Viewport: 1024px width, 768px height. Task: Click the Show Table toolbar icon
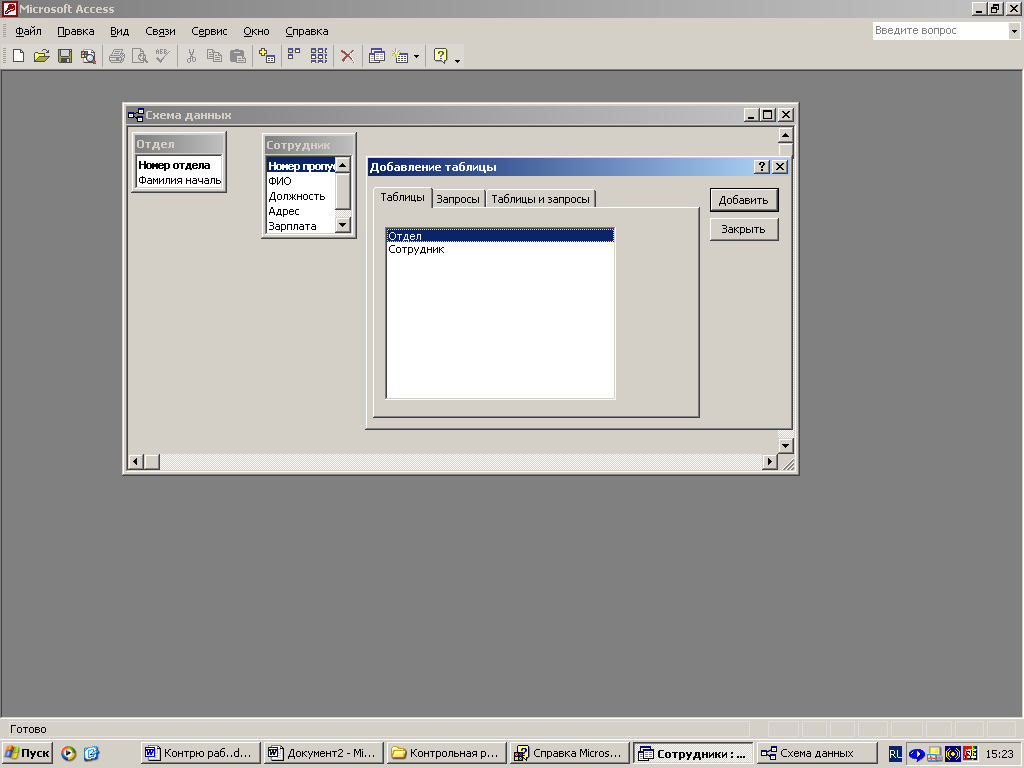tap(266, 56)
